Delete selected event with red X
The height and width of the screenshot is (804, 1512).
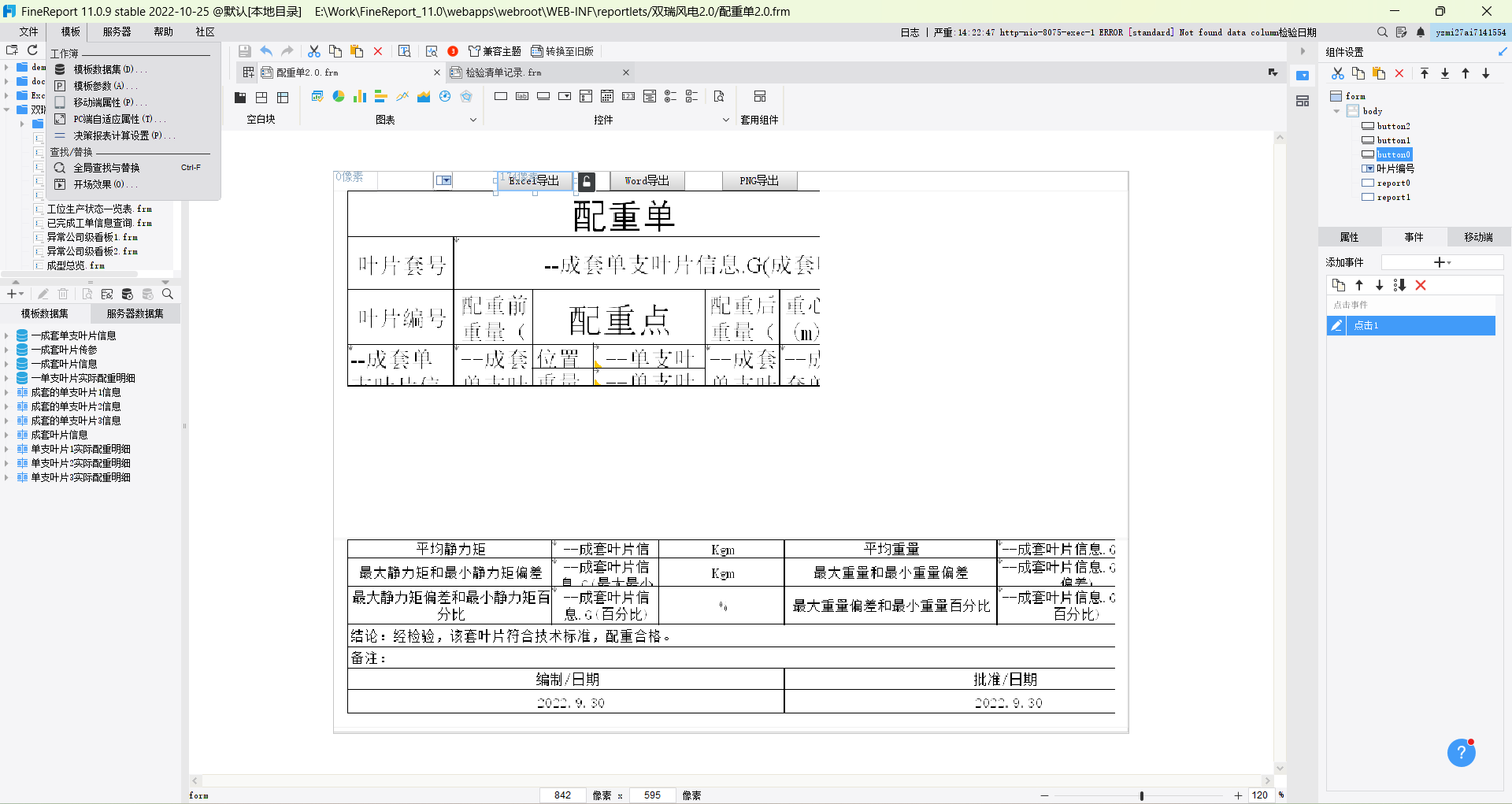[1421, 285]
